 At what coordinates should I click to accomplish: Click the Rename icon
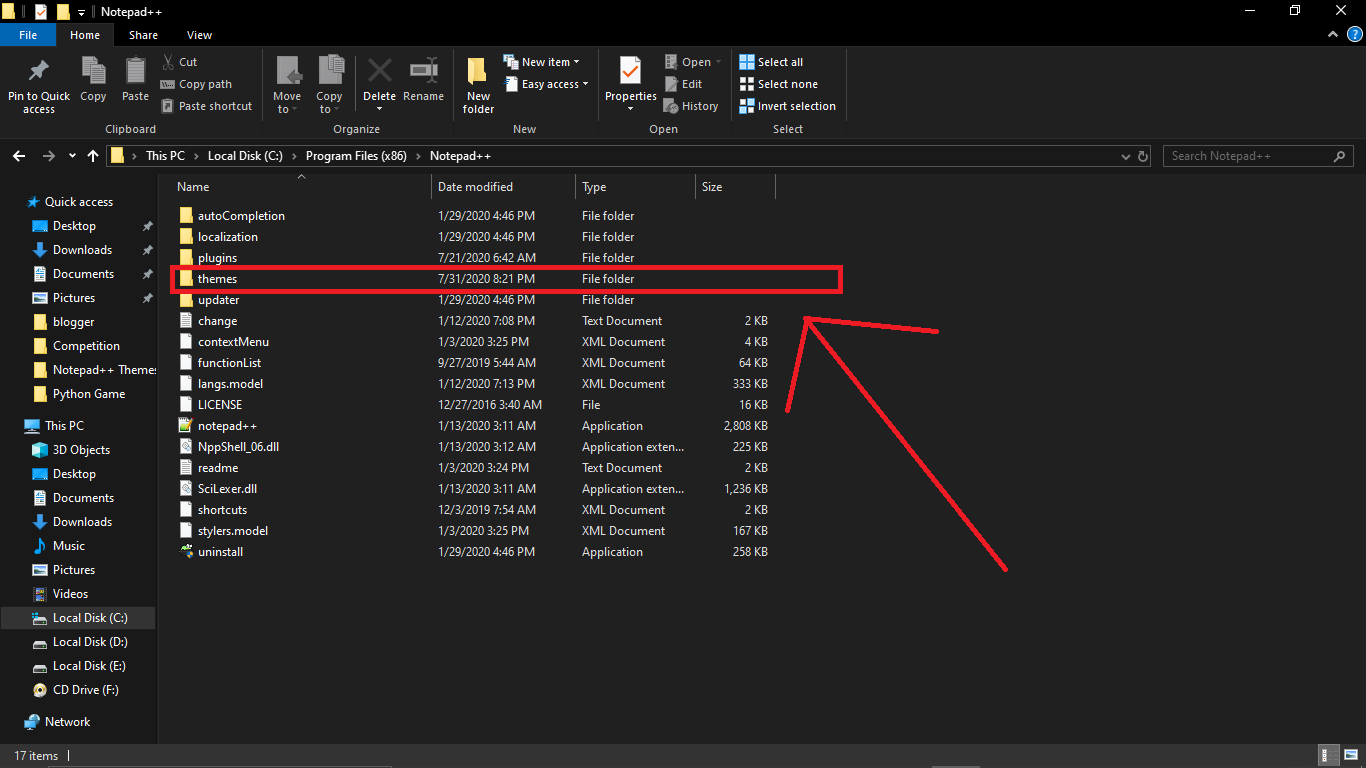tap(423, 80)
